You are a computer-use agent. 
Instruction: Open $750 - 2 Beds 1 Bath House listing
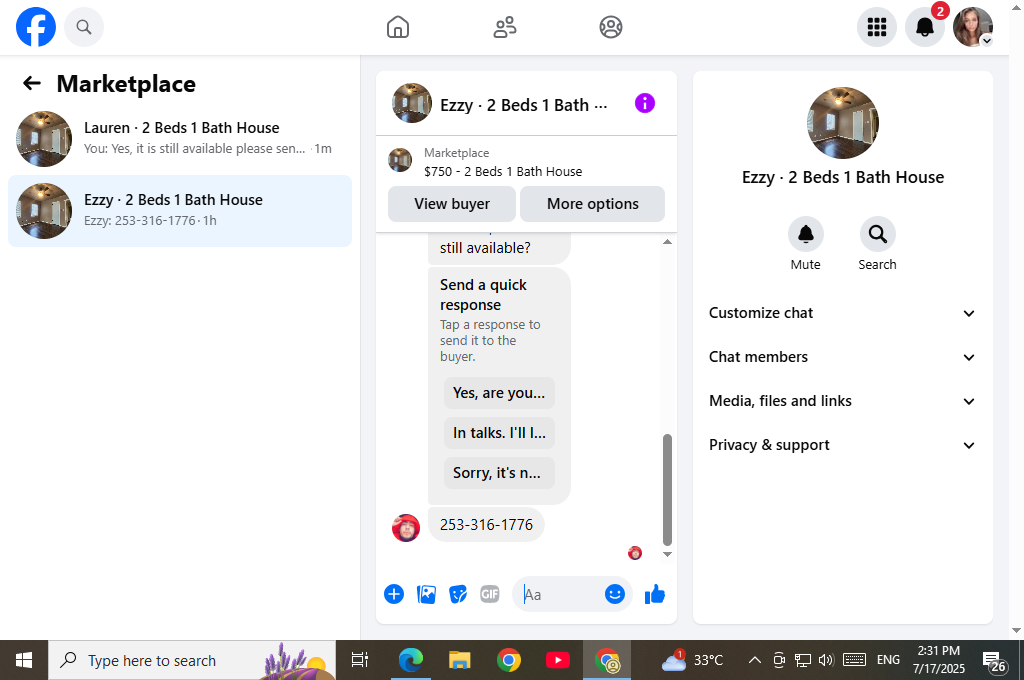(503, 171)
